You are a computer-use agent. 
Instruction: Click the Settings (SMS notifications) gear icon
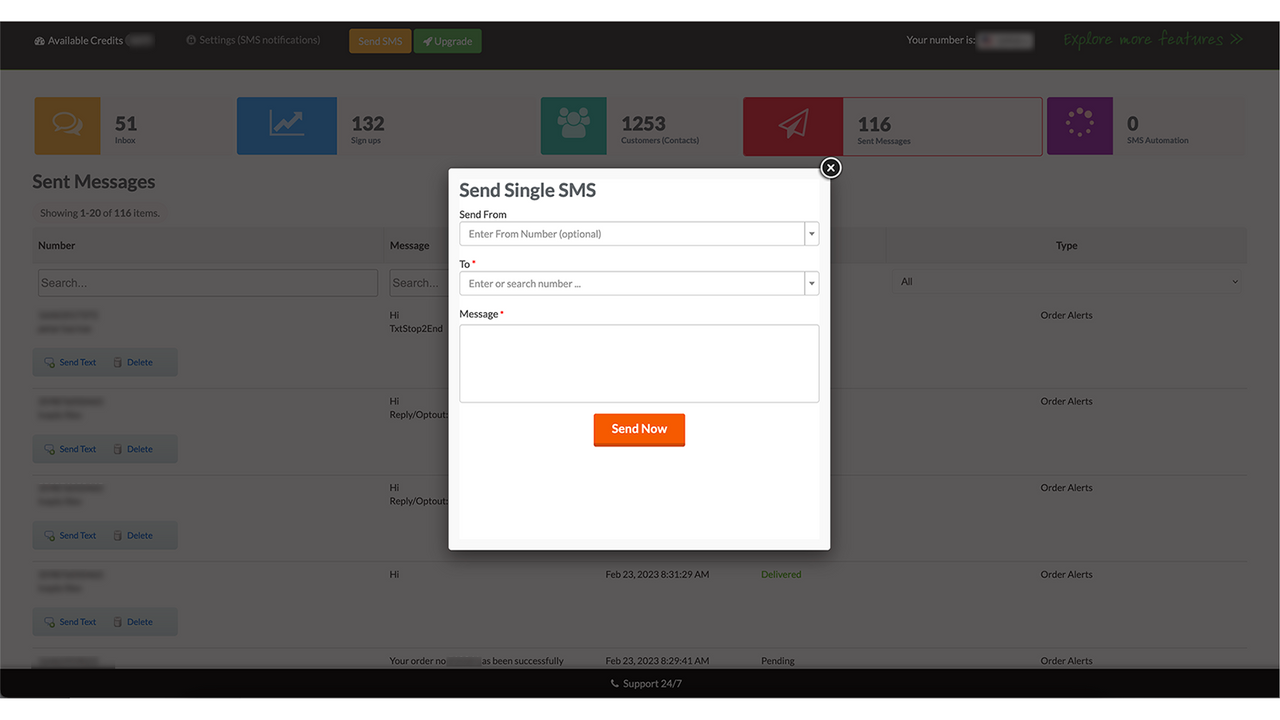tap(190, 40)
